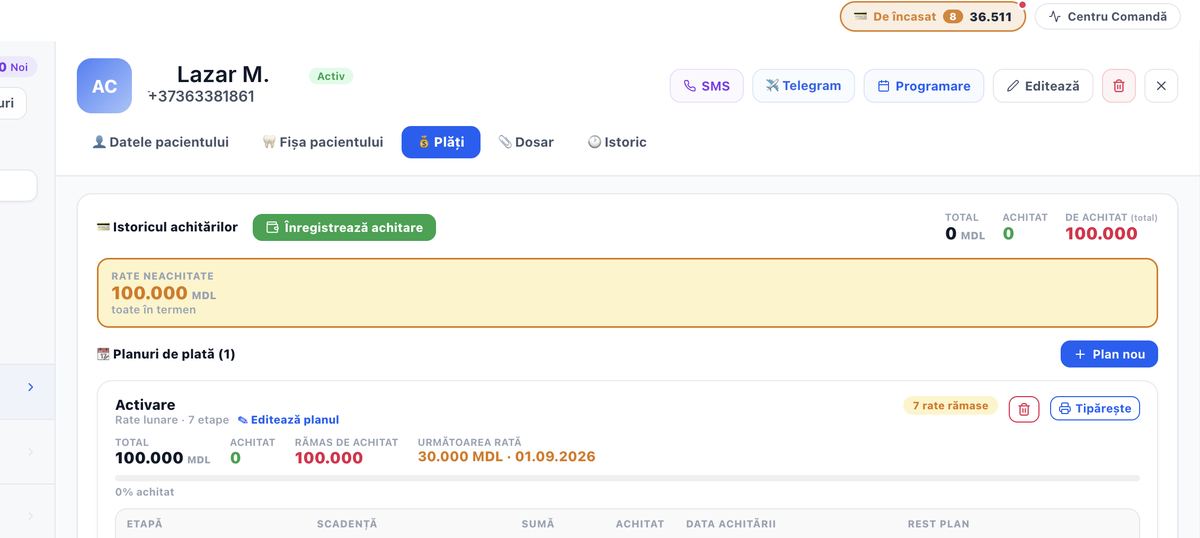The width and height of the screenshot is (1200, 538).
Task: Click the Activ status badge
Action: pyautogui.click(x=331, y=76)
